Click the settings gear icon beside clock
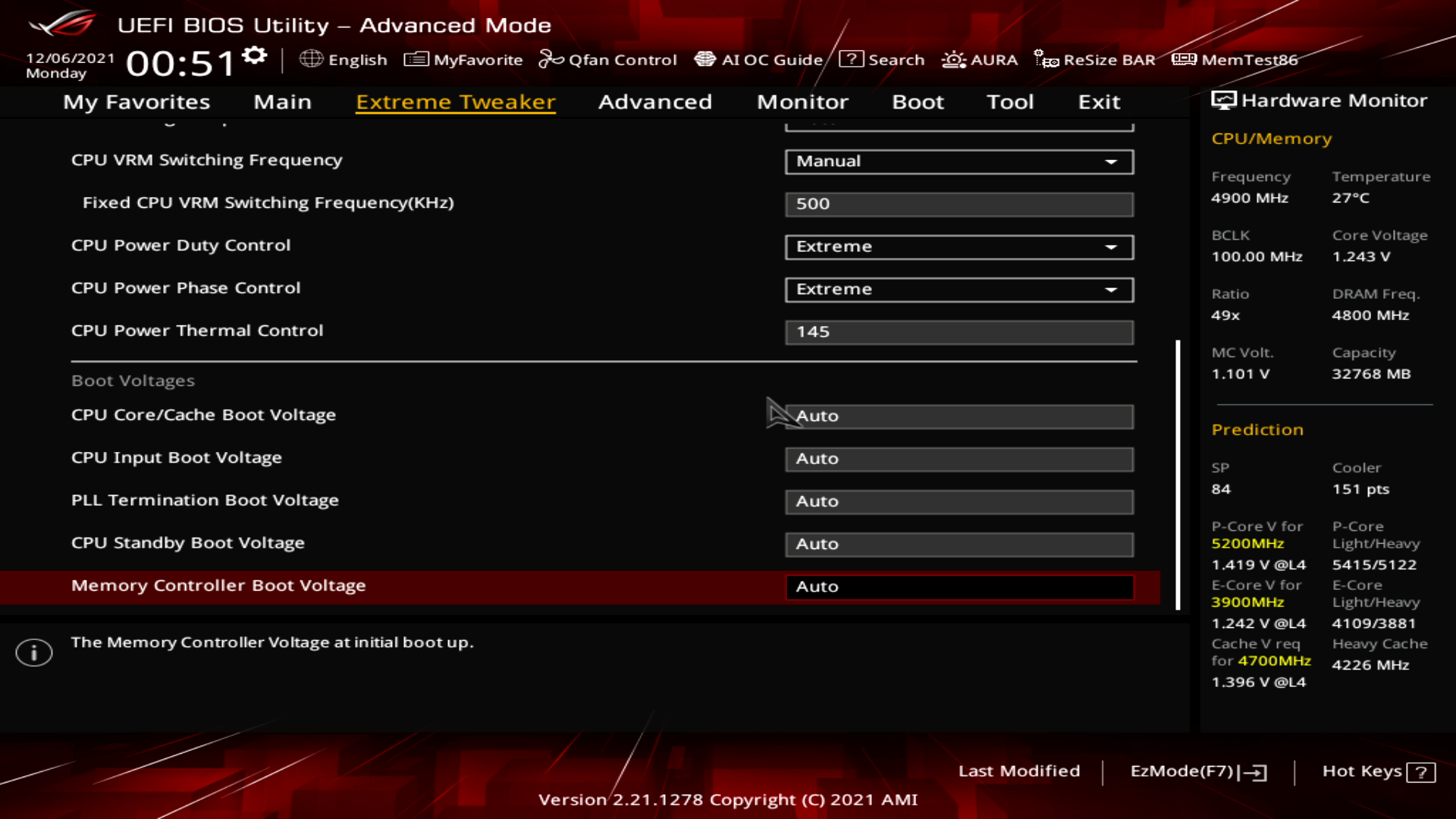The width and height of the screenshot is (1456, 819). click(x=255, y=55)
